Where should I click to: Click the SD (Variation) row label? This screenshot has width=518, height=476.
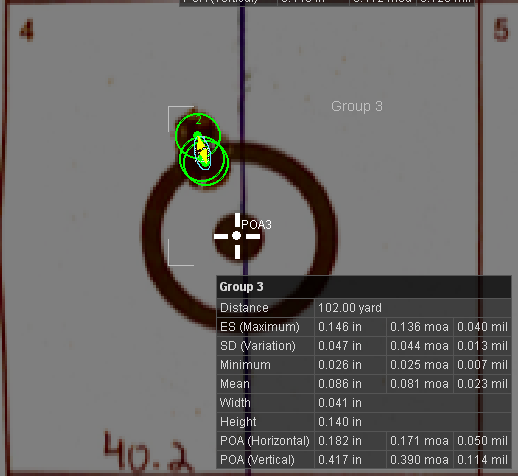tap(258, 346)
